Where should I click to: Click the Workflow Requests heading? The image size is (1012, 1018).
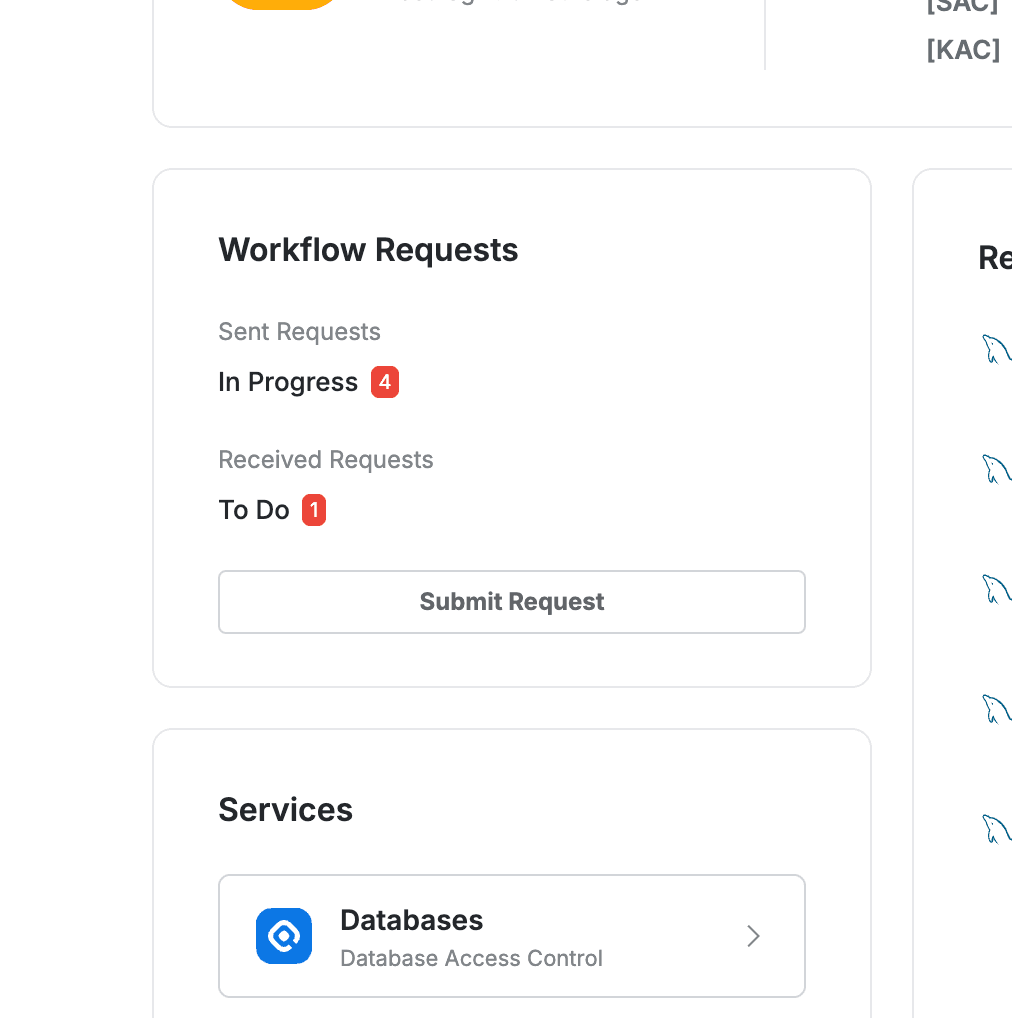coord(368,250)
